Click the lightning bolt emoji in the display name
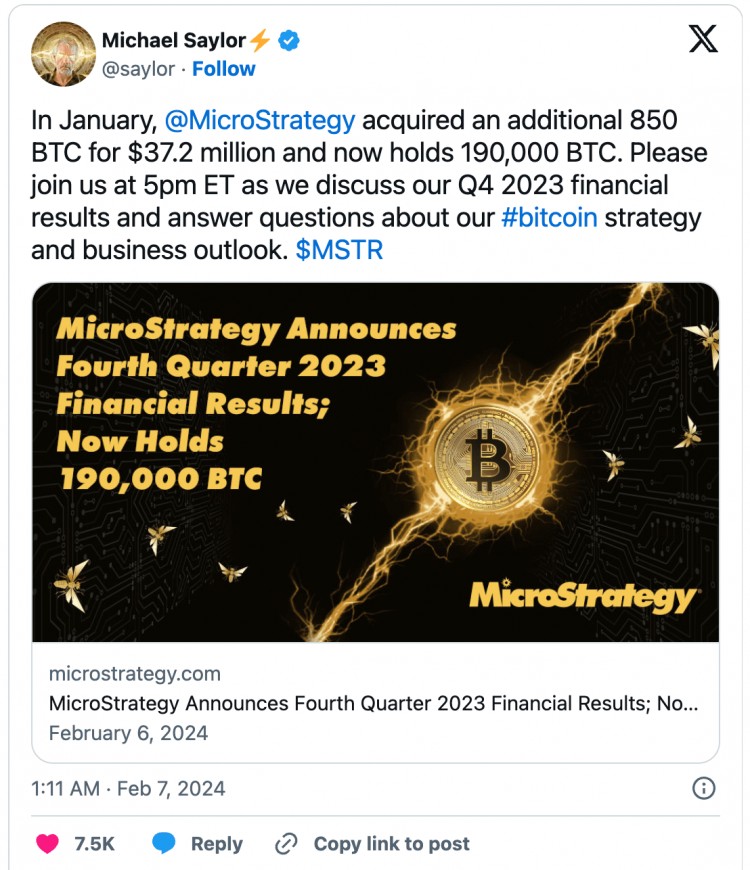Image resolution: width=750 pixels, height=870 pixels. tap(260, 39)
